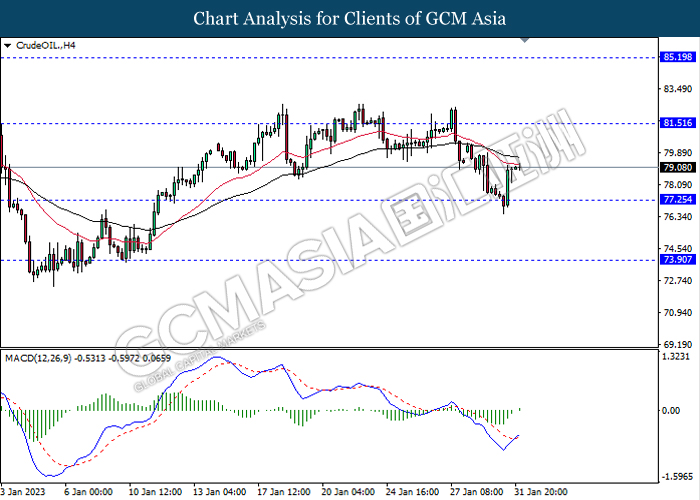This screenshot has height=500, width=700.
Task: Click the CrudeOIL.,H4 chart title text
Action: pyautogui.click(x=46, y=46)
